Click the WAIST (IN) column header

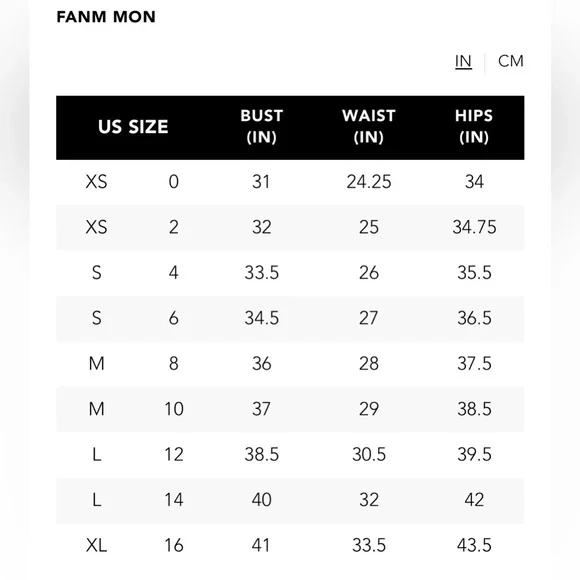tap(369, 127)
